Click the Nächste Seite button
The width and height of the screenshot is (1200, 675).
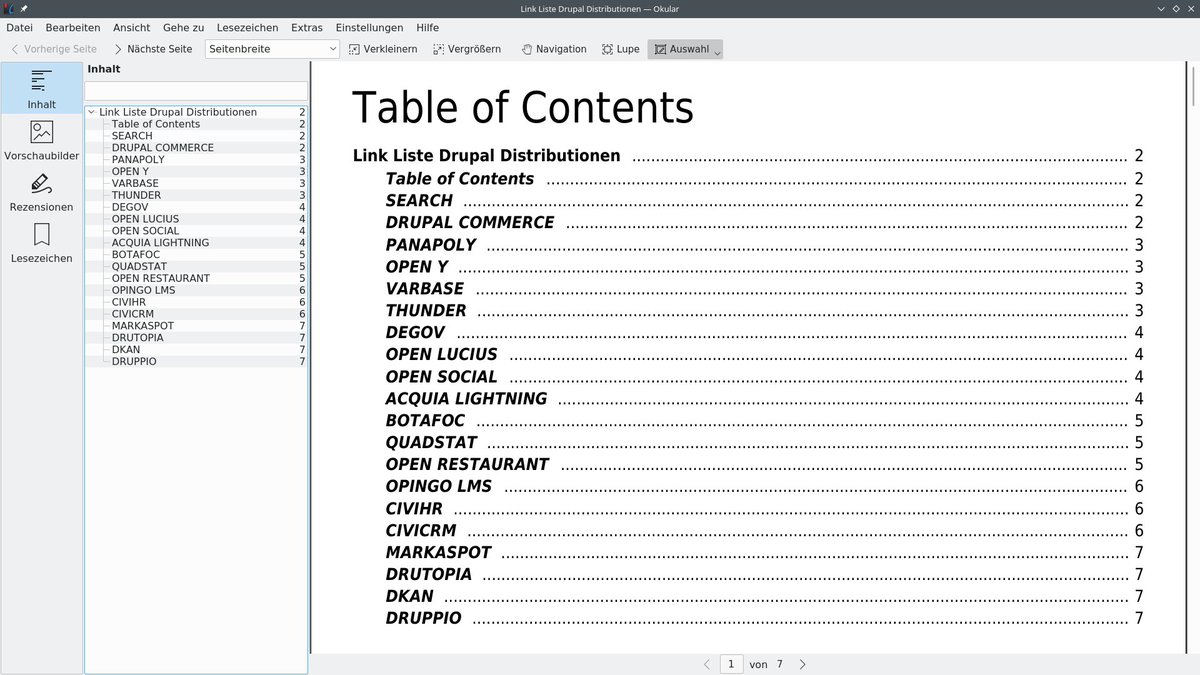coord(152,48)
